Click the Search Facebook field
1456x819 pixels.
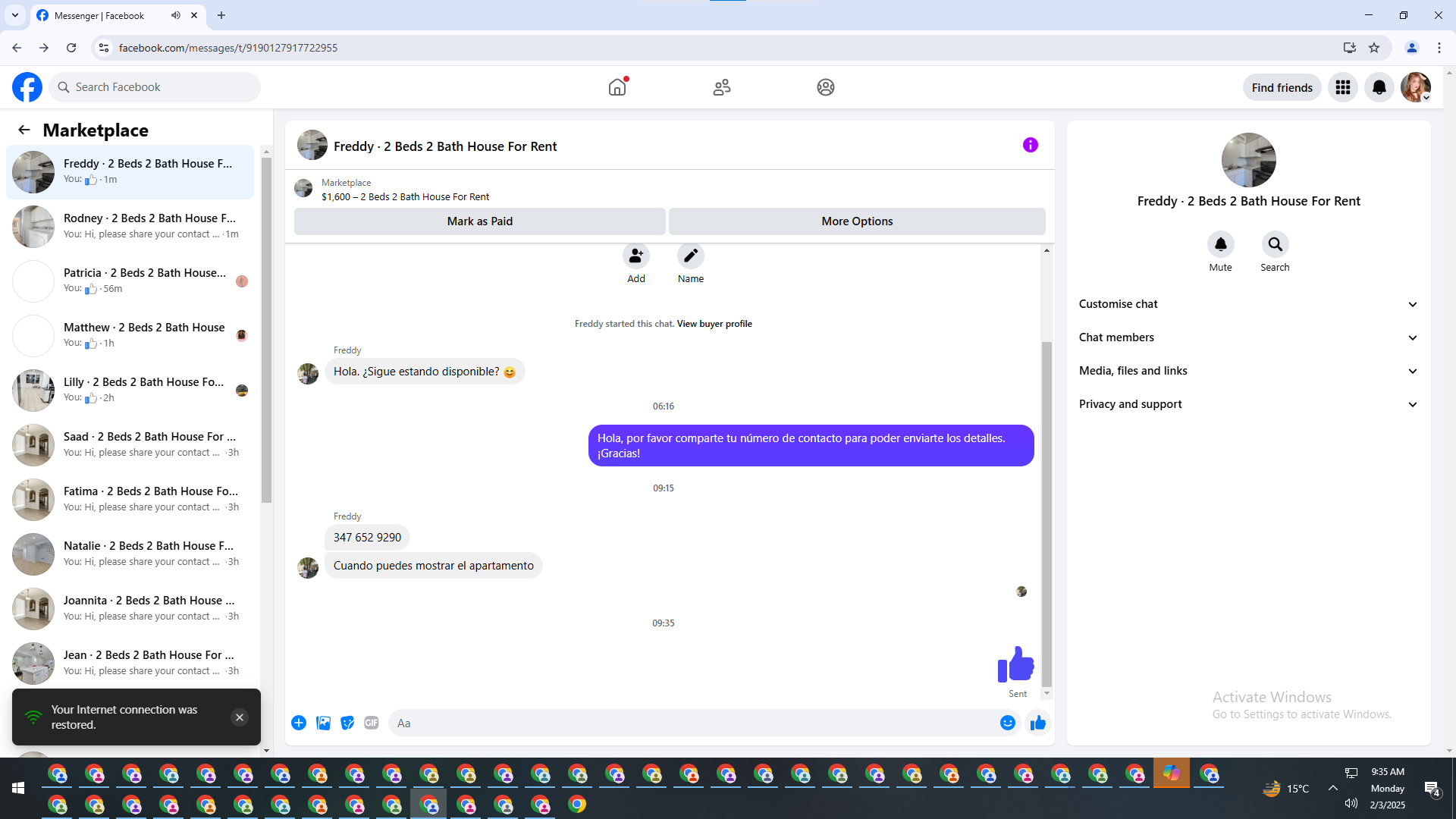coord(155,87)
